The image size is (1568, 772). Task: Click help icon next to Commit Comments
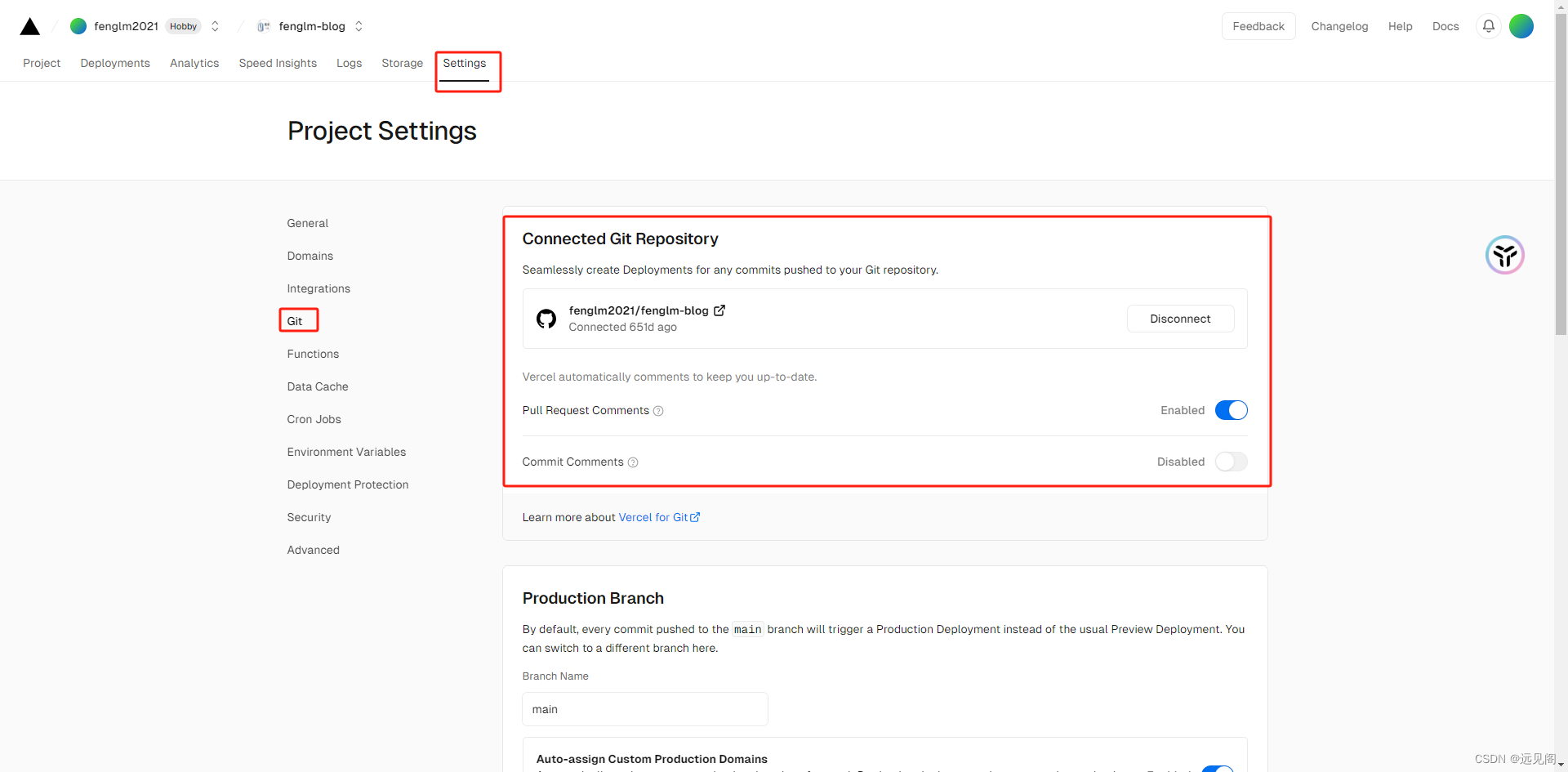[x=633, y=462]
